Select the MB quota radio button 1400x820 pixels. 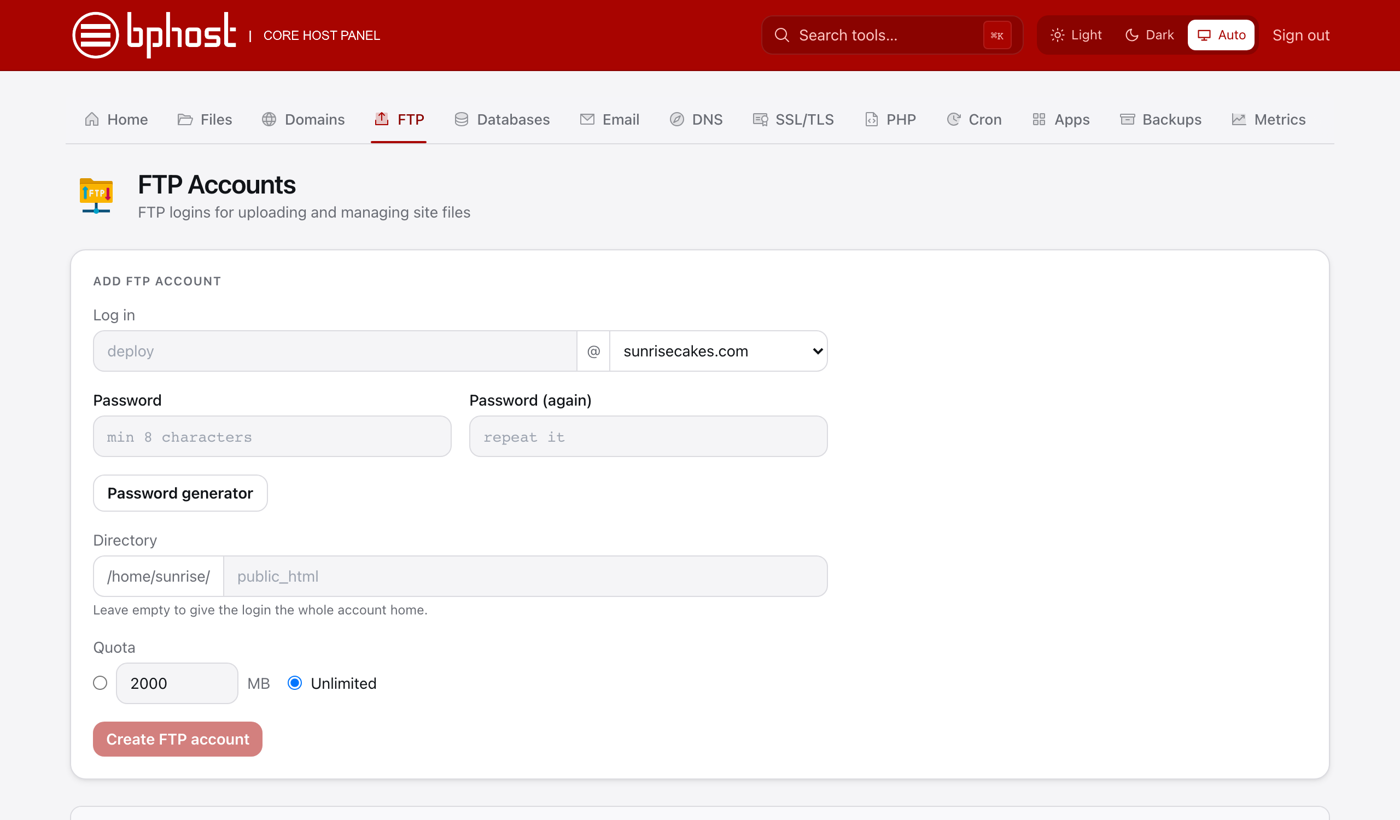pos(100,683)
